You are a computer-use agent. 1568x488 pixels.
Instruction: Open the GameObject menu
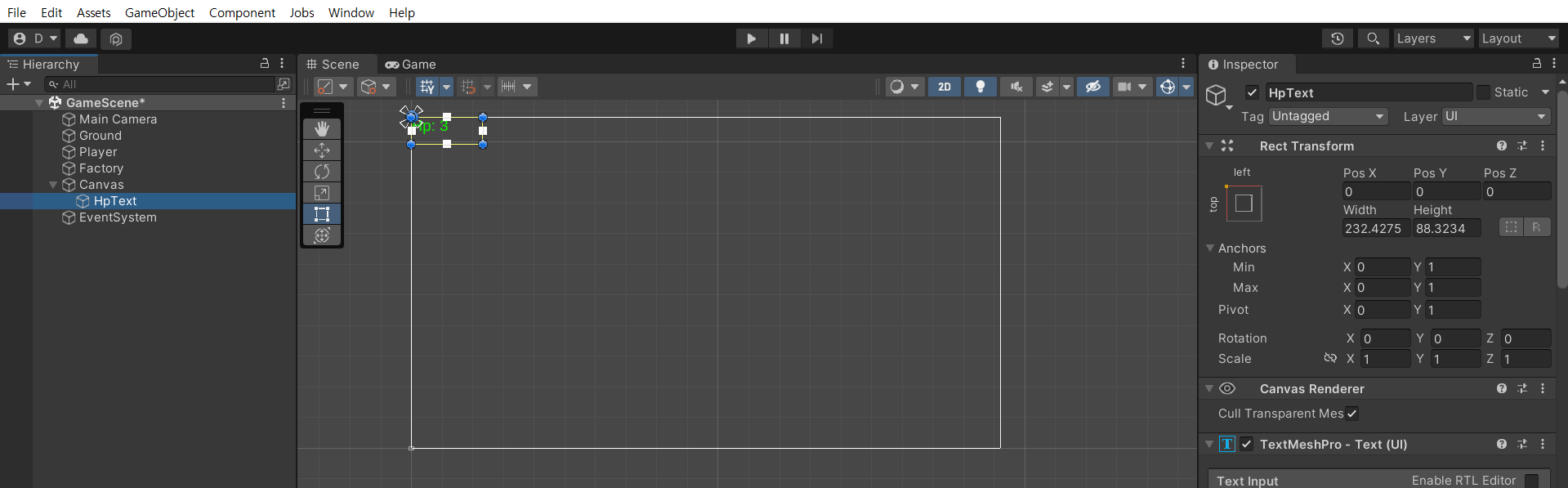tap(159, 12)
